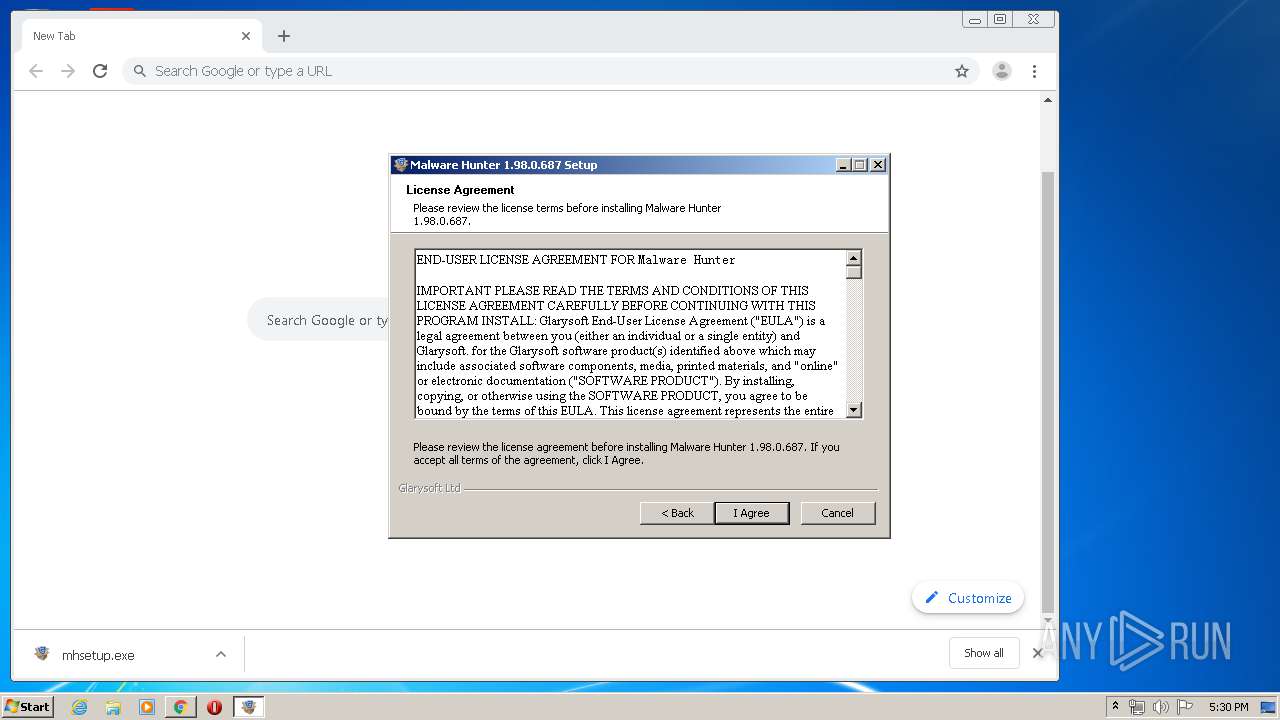This screenshot has width=1280, height=720.
Task: Reload the Chrome page
Action: pos(100,71)
